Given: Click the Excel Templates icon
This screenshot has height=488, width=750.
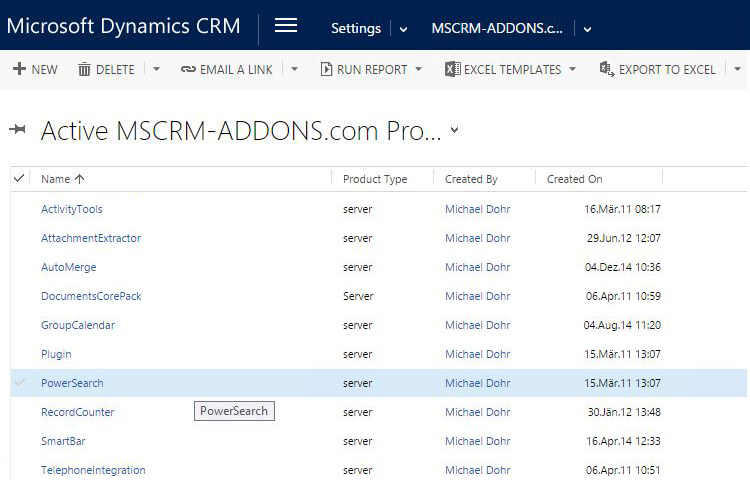Looking at the screenshot, I should click(452, 69).
